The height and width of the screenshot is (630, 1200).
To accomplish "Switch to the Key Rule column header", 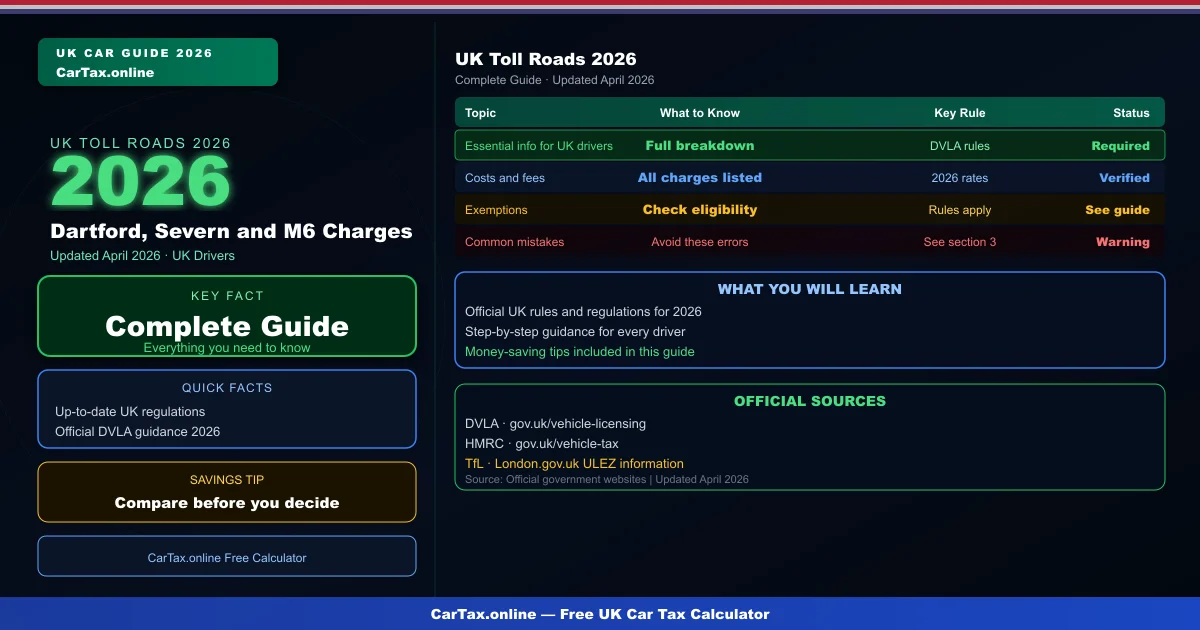I will [960, 113].
